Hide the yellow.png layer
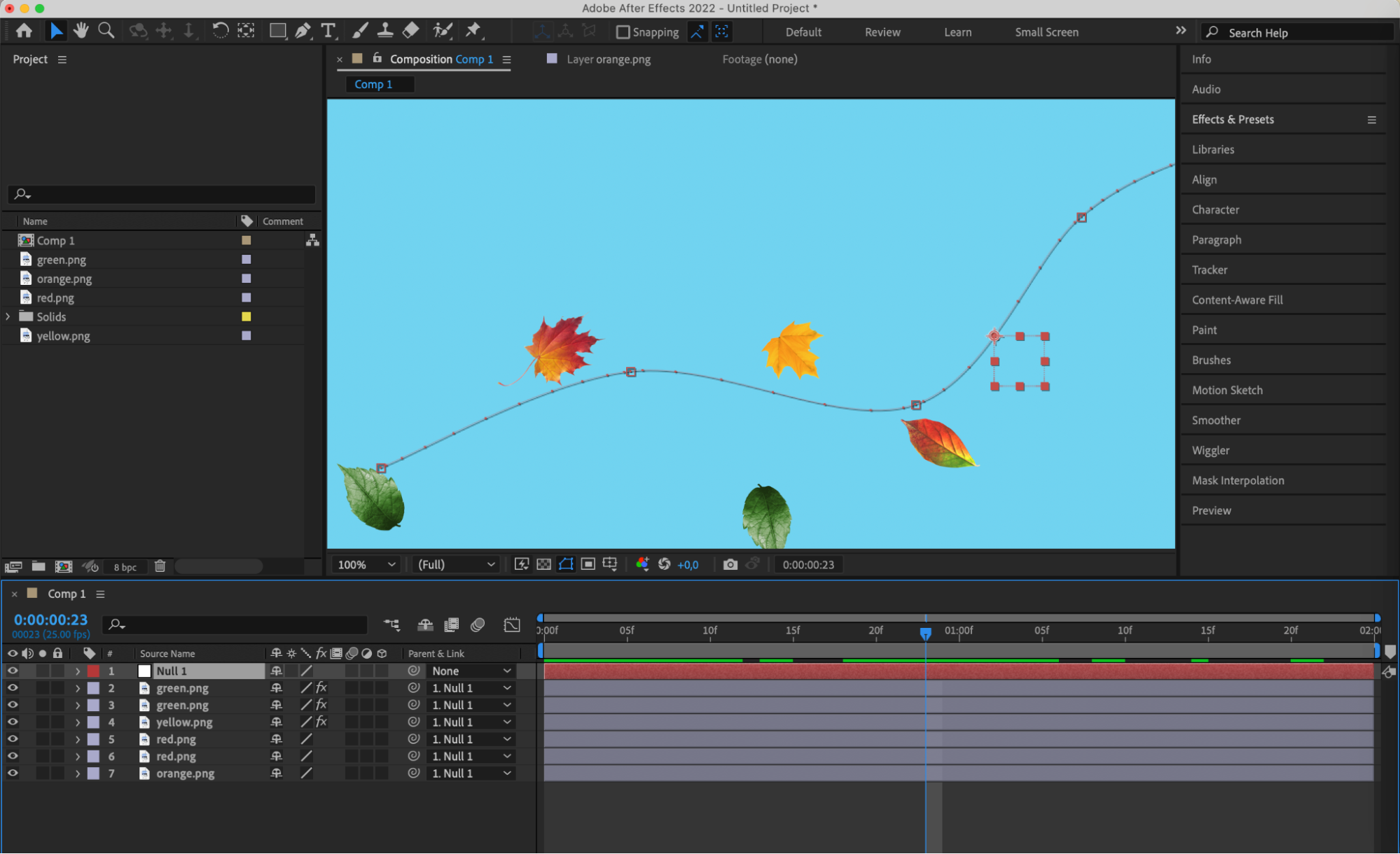 point(13,722)
